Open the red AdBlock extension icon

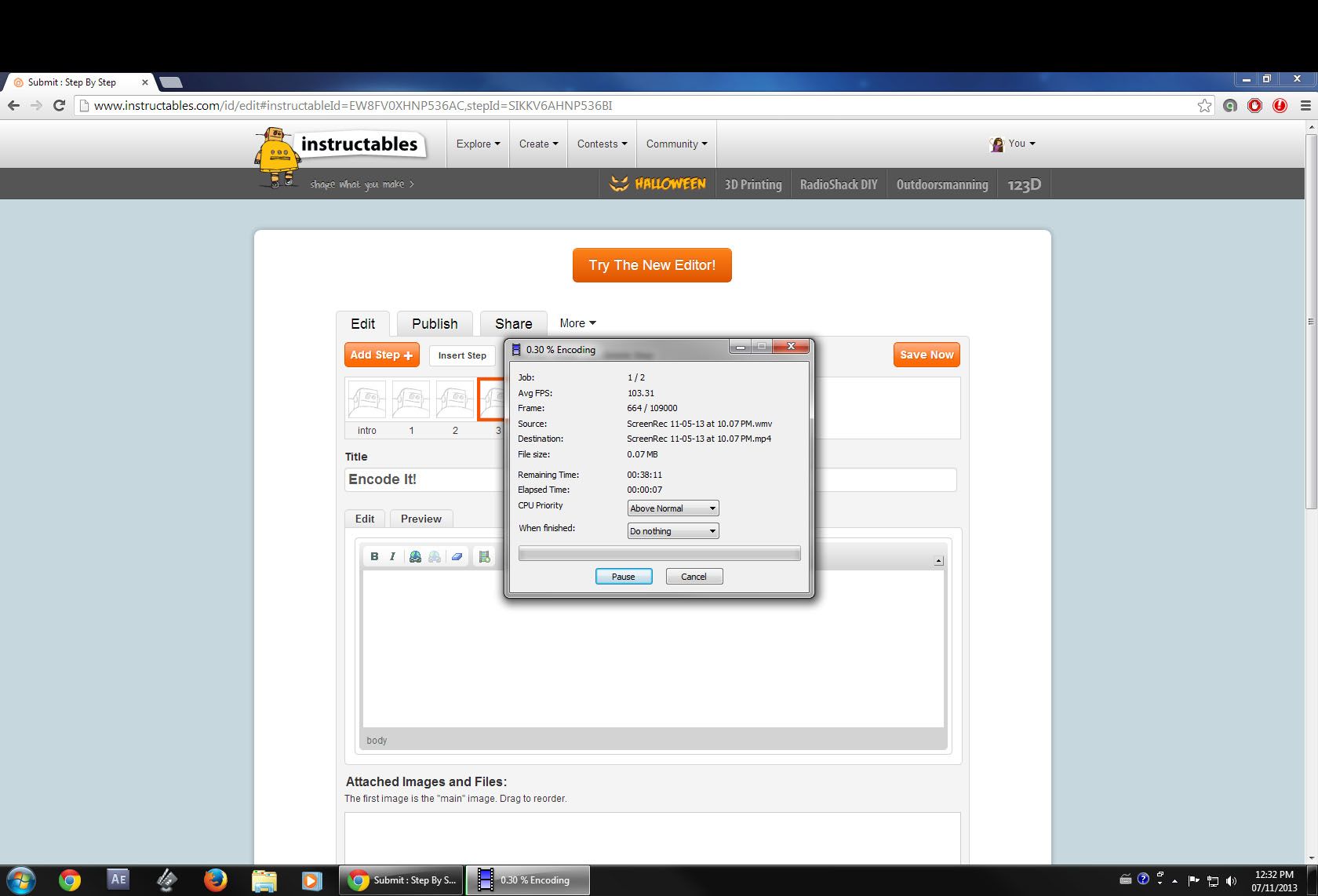point(1255,105)
